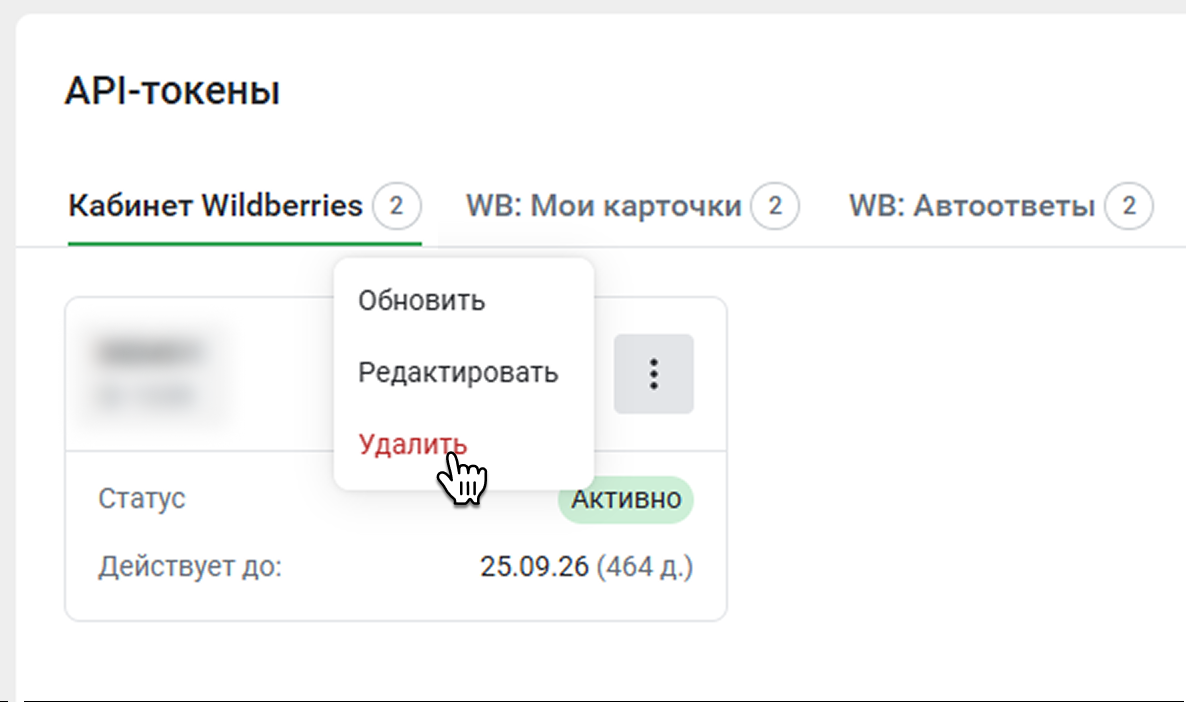Click the token card's horizontal divider line

(x=200, y=452)
